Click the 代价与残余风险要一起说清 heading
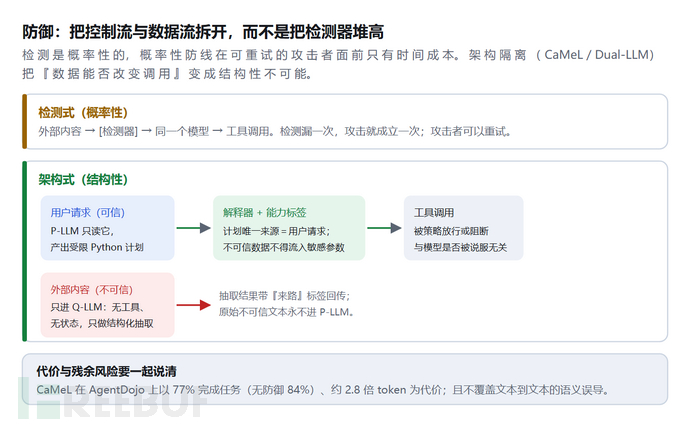Viewport: 690px width, 426px height. click(106, 371)
